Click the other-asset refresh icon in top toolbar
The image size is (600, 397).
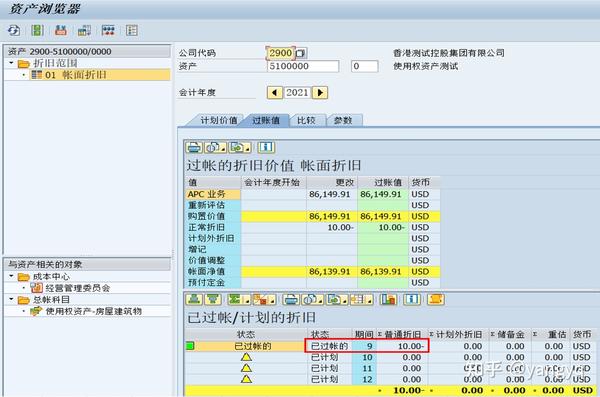tap(14, 30)
